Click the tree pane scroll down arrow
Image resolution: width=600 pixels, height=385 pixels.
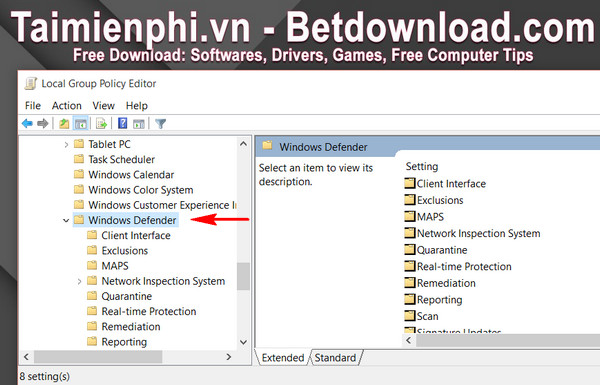(x=243, y=342)
